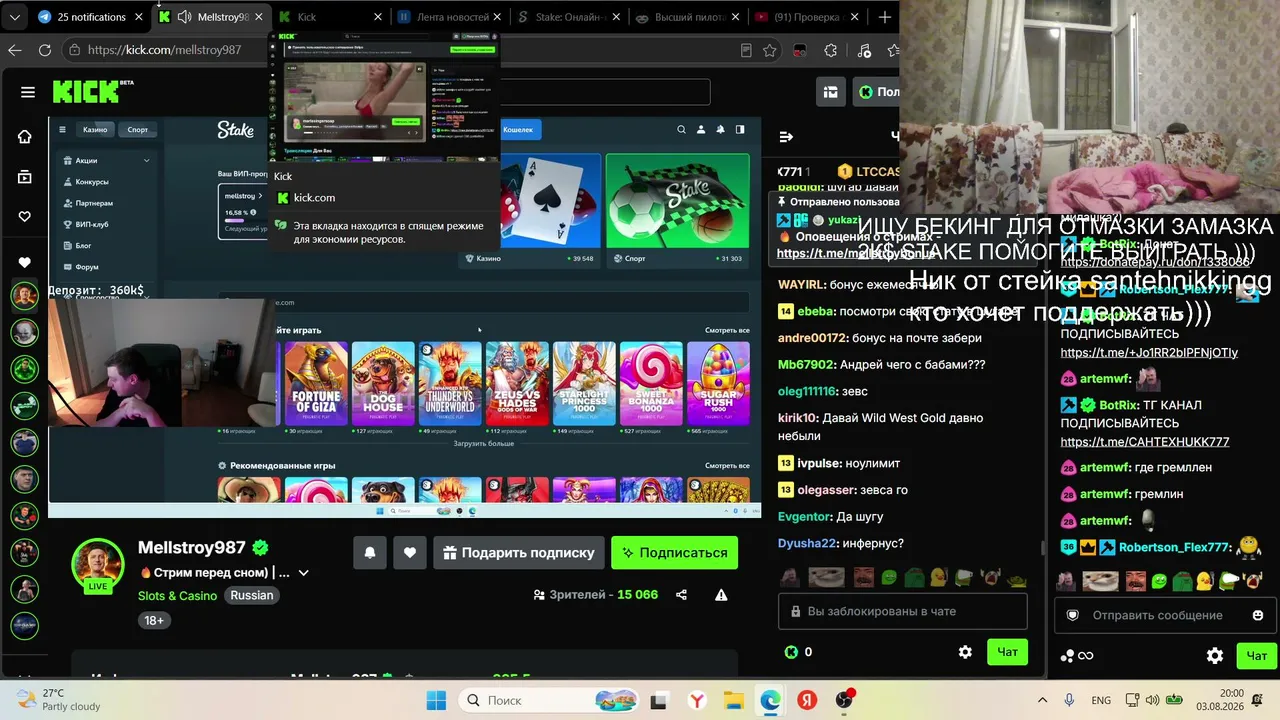Click the heart follow button beside the bell

(x=410, y=553)
